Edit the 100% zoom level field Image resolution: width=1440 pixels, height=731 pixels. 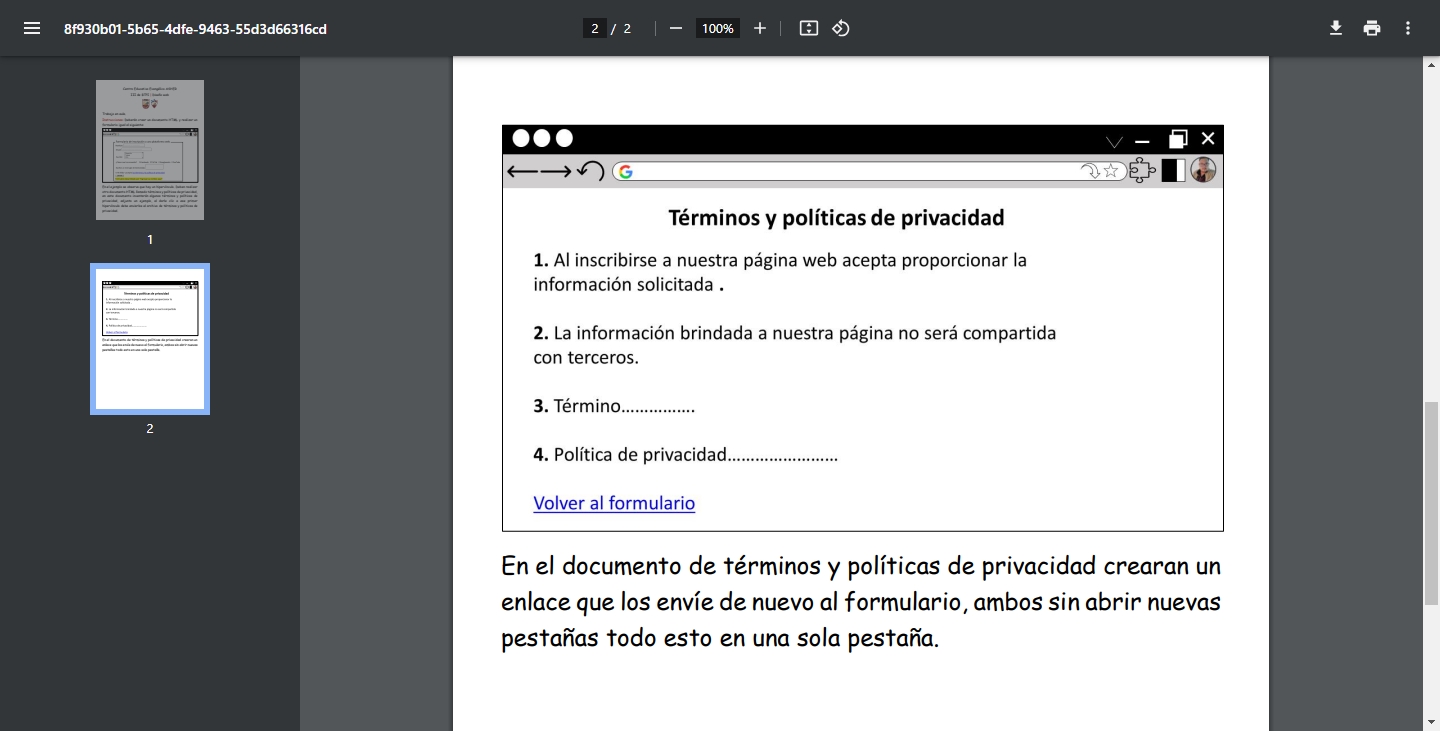(x=718, y=28)
